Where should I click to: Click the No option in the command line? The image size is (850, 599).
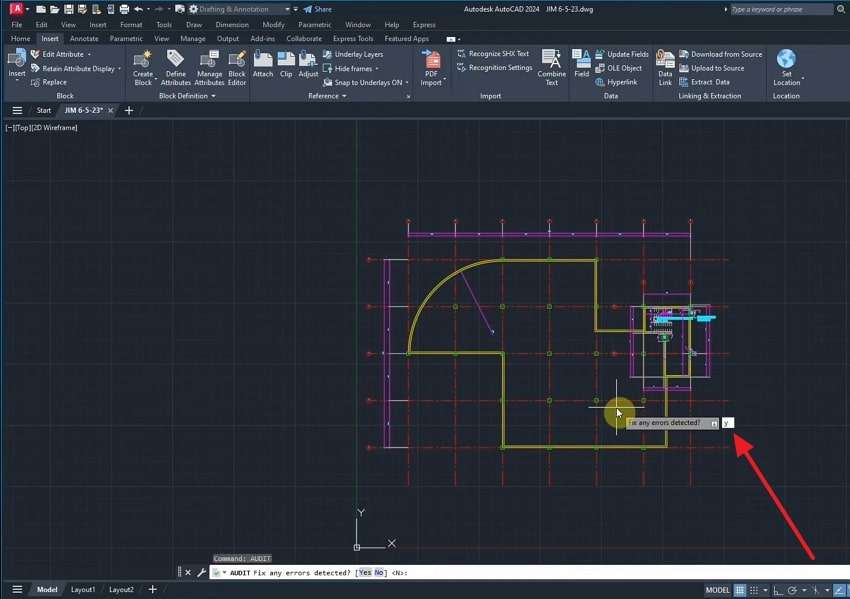378,573
